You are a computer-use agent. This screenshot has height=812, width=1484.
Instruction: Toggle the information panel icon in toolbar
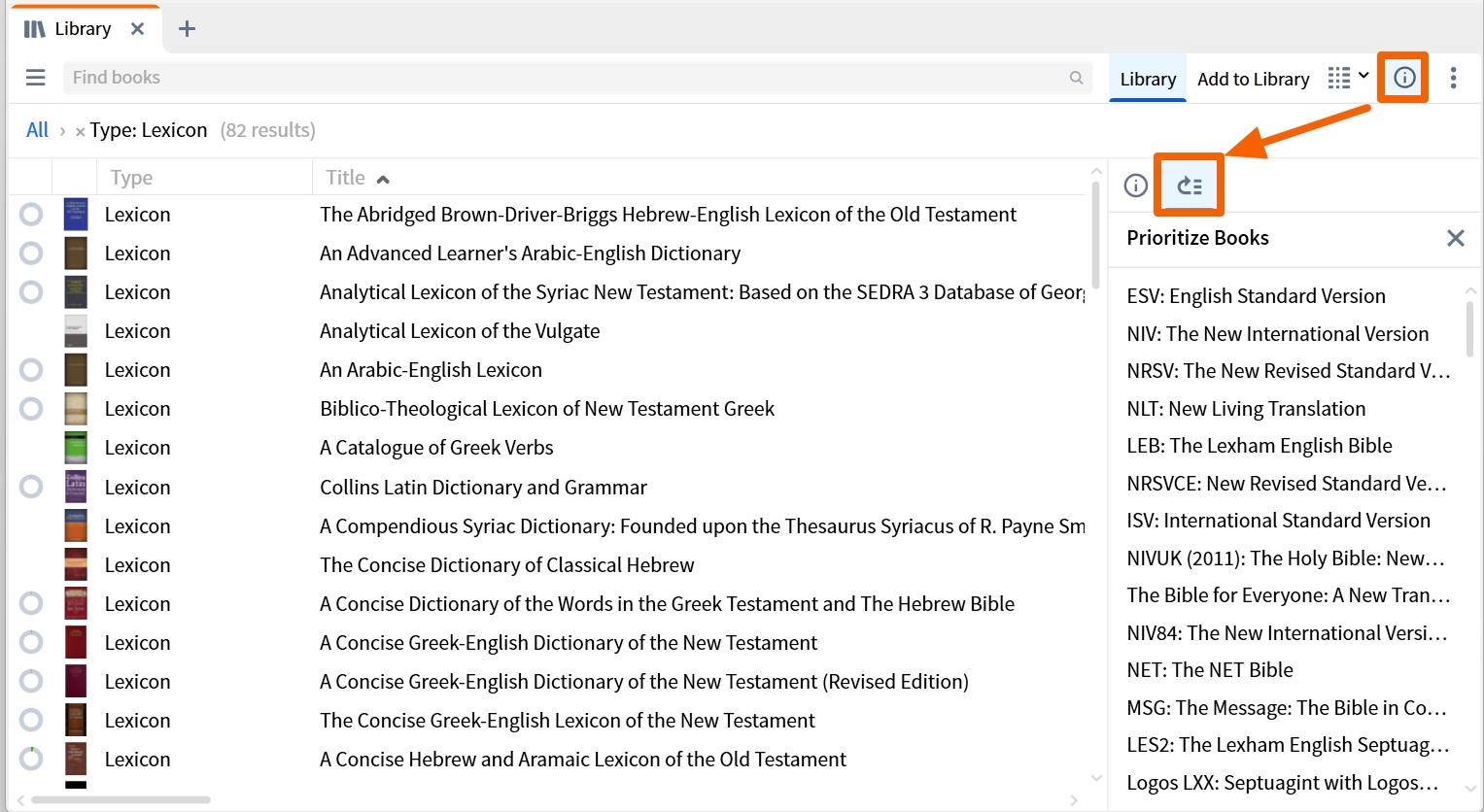[x=1404, y=78]
